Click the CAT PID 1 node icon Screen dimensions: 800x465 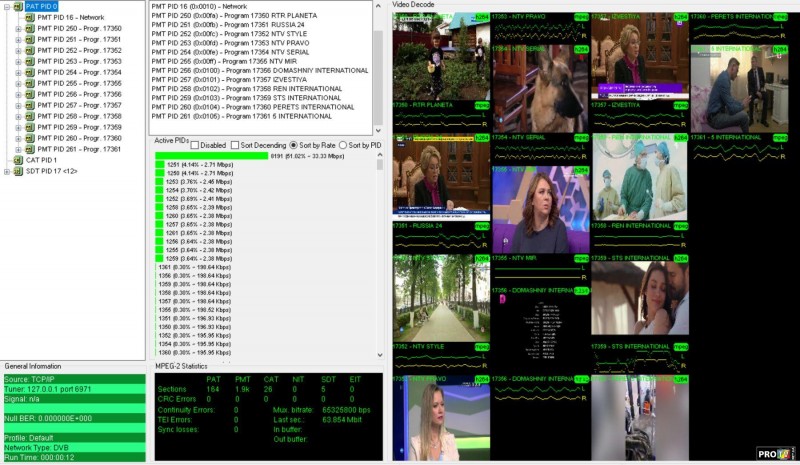coord(19,160)
